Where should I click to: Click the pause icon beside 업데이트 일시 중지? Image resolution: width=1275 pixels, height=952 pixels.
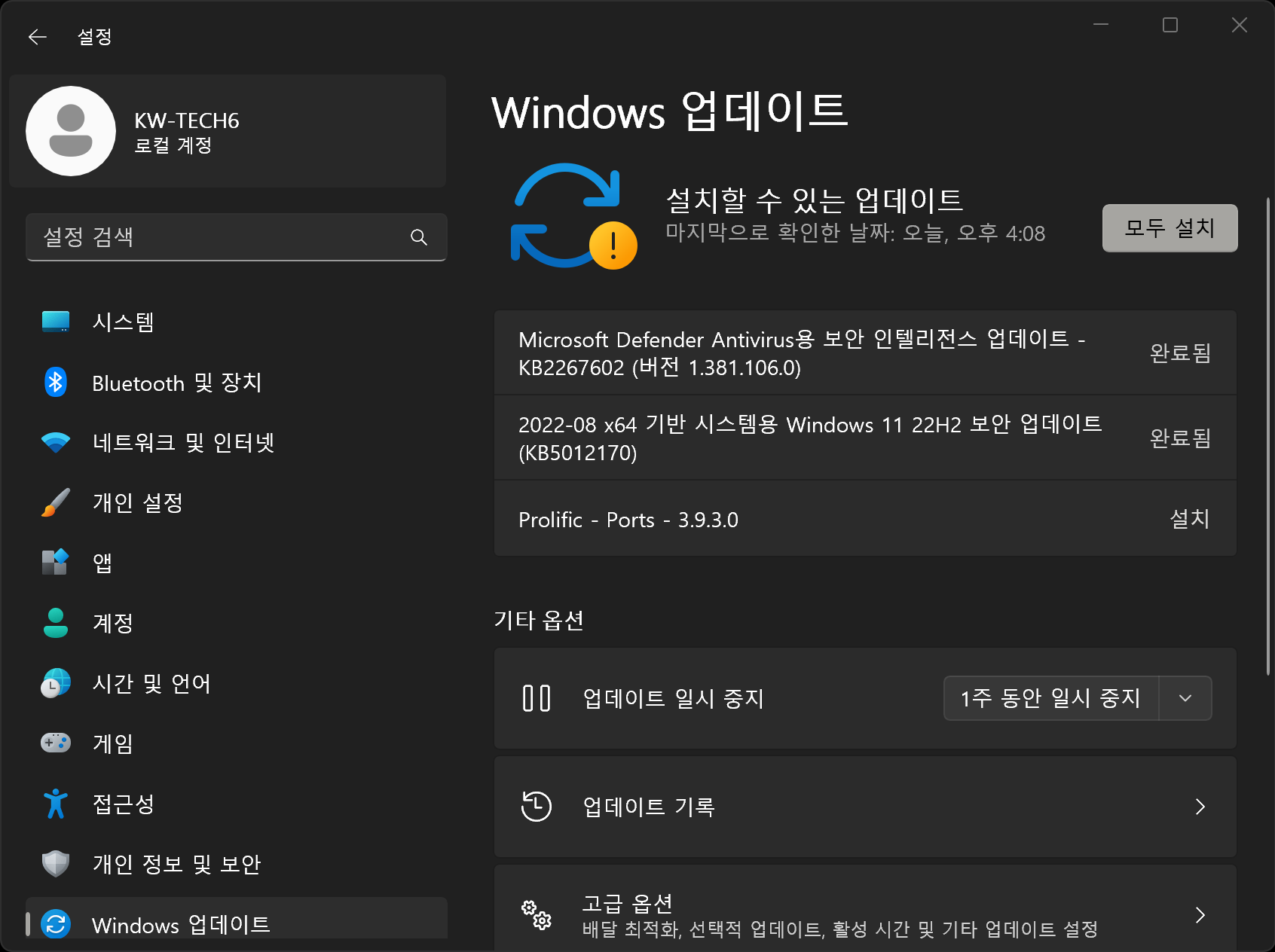point(537,698)
